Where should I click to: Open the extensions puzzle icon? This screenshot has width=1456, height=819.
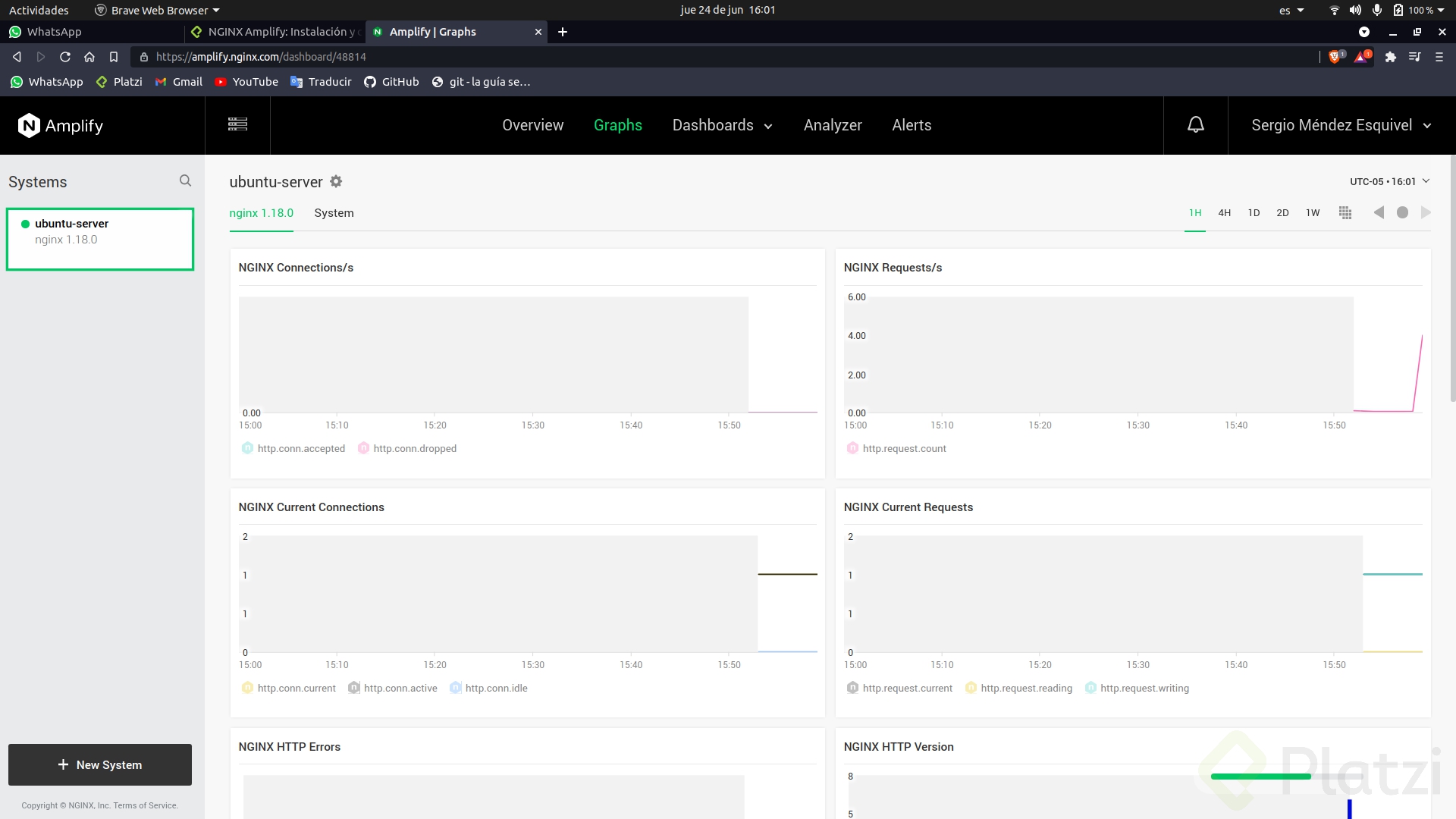point(1390,57)
